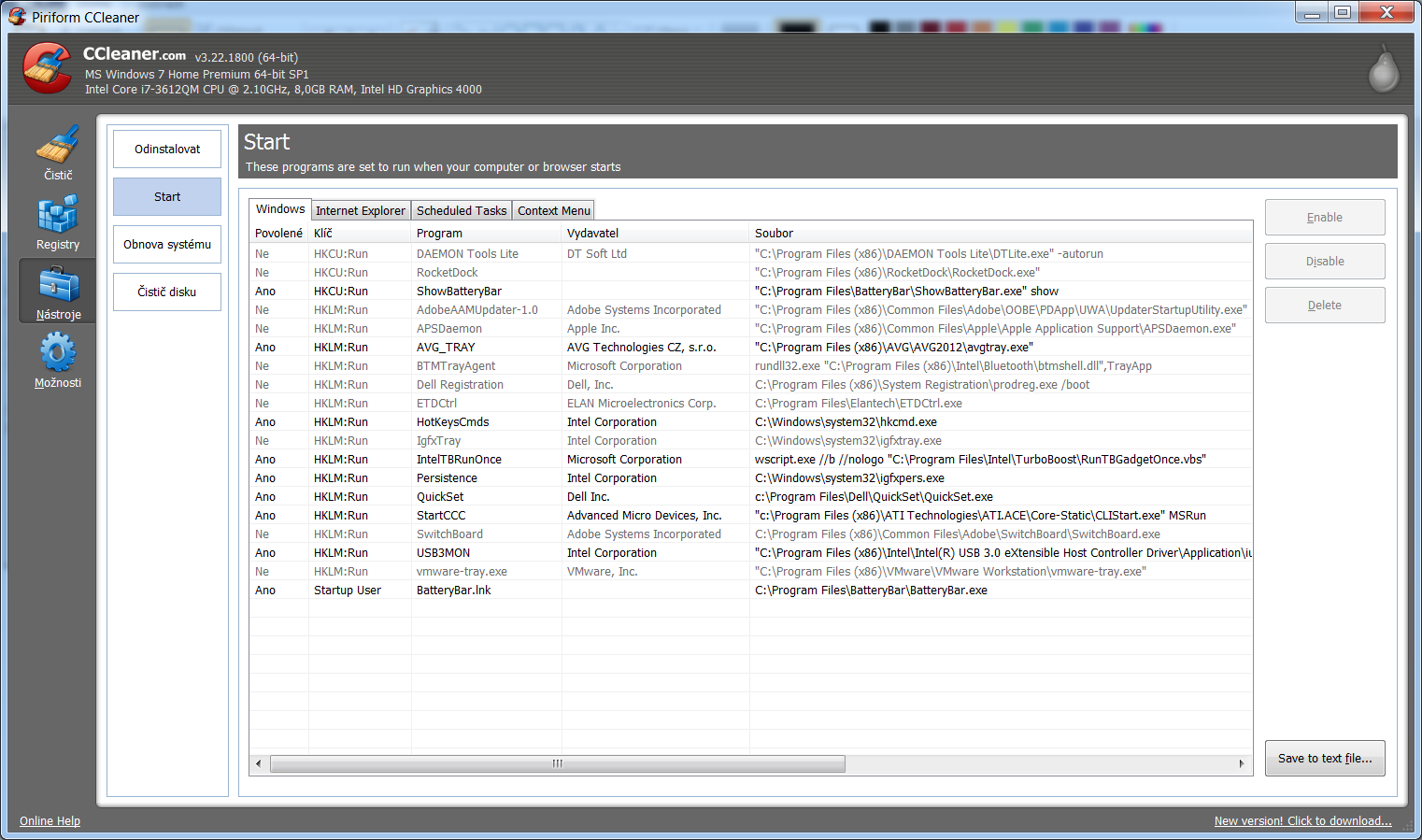Click the scrollbar left arrow
This screenshot has width=1422, height=840.
[259, 764]
